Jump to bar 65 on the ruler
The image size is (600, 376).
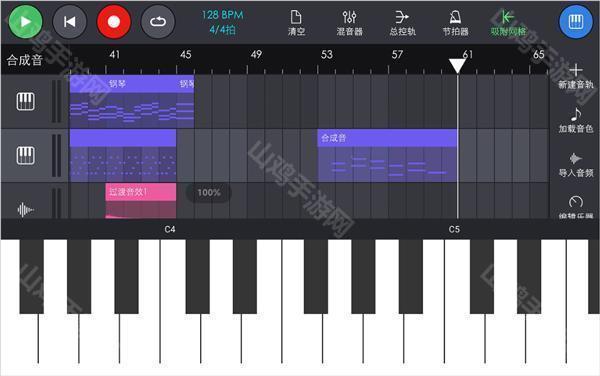[x=538, y=55]
